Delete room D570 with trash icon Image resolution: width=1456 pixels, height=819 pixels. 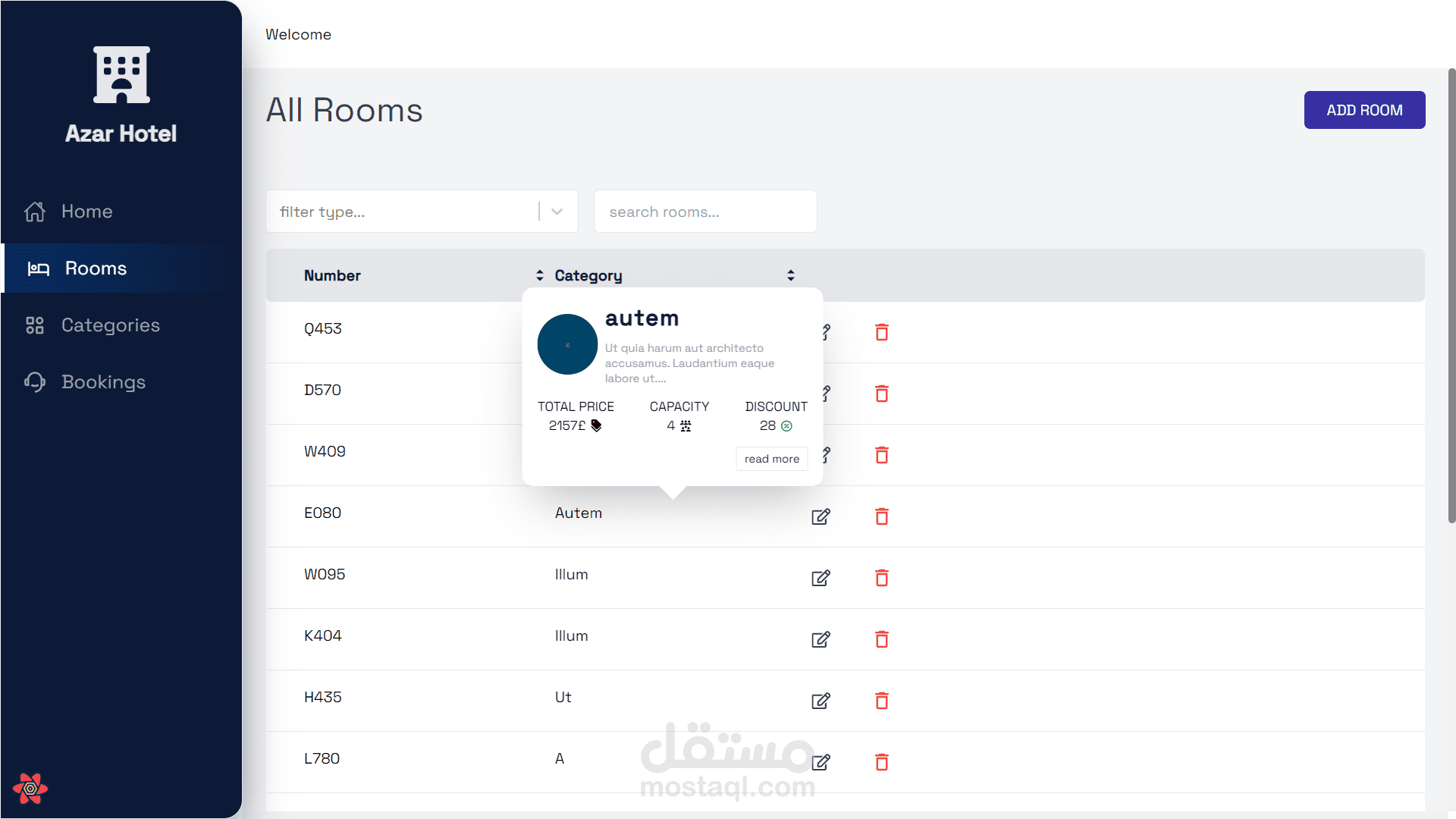click(x=881, y=394)
